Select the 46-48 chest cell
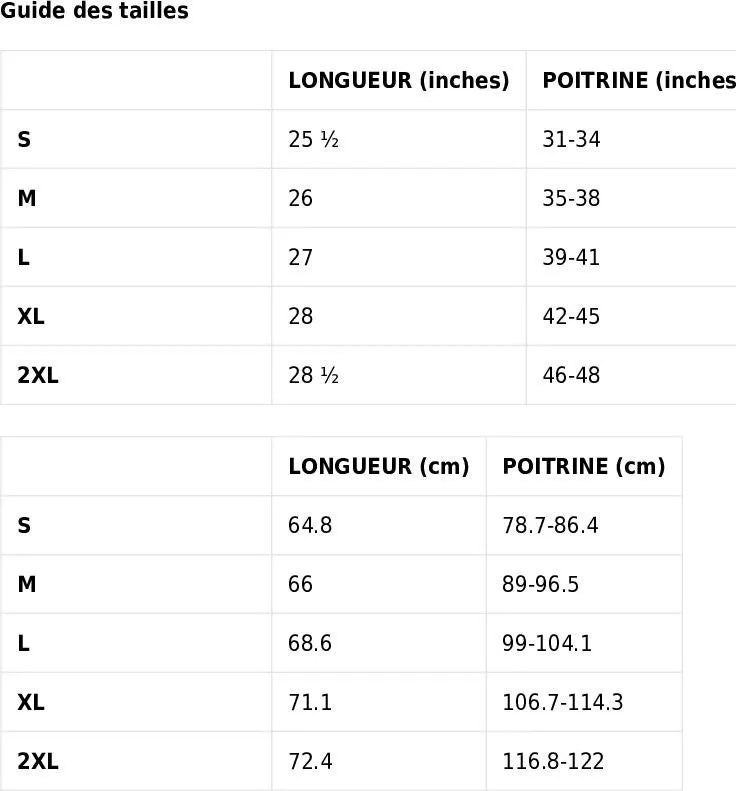 [631, 375]
